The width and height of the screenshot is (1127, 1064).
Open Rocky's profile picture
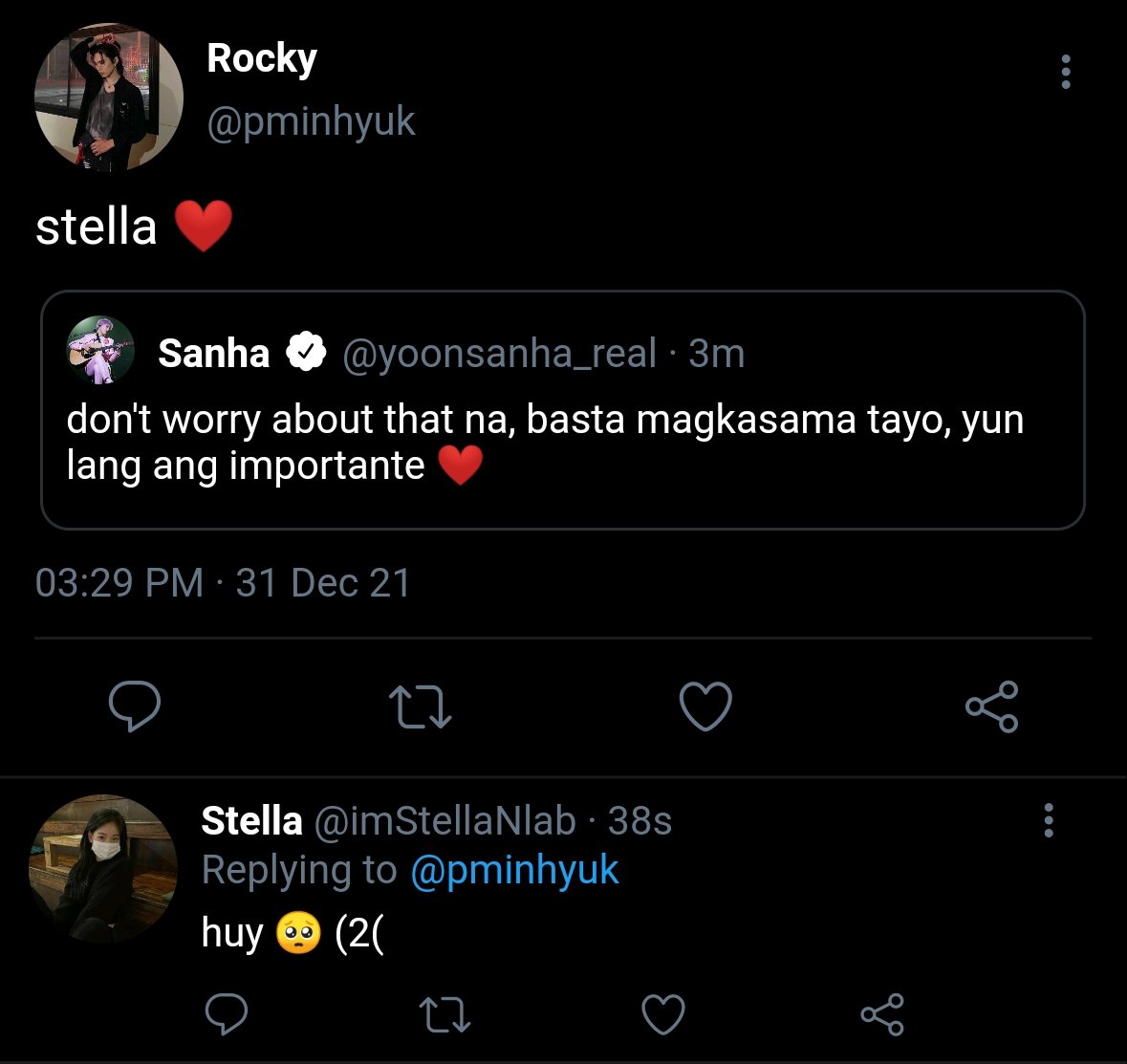(109, 98)
